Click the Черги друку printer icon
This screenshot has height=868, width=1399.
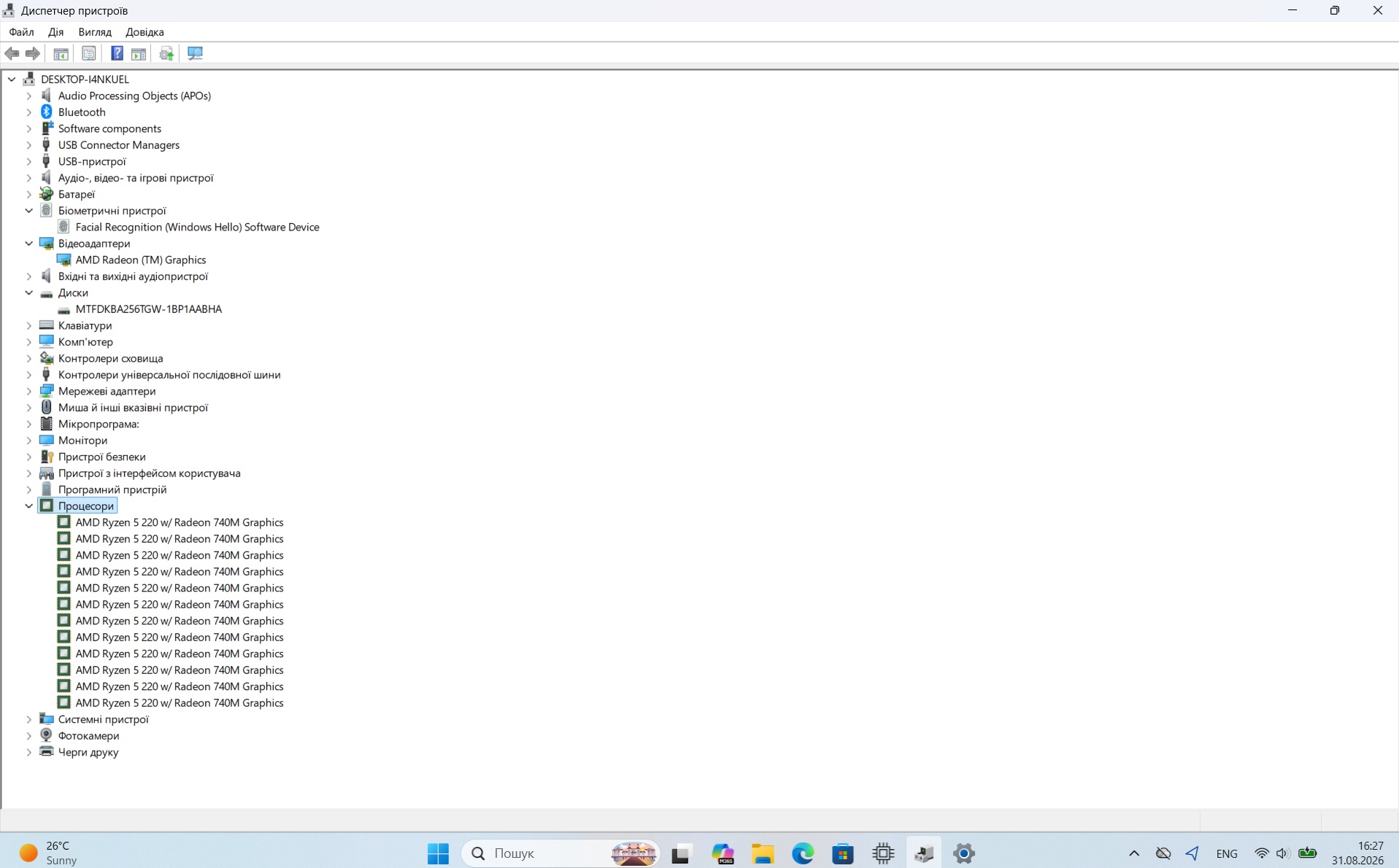pos(47,751)
